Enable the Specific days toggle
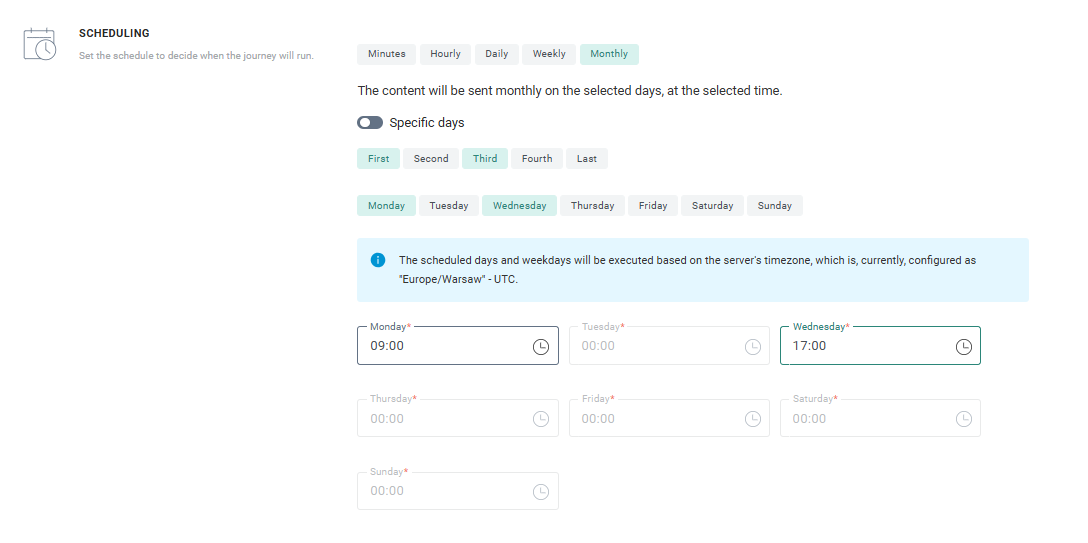Image resolution: width=1088 pixels, height=543 pixels. [370, 123]
